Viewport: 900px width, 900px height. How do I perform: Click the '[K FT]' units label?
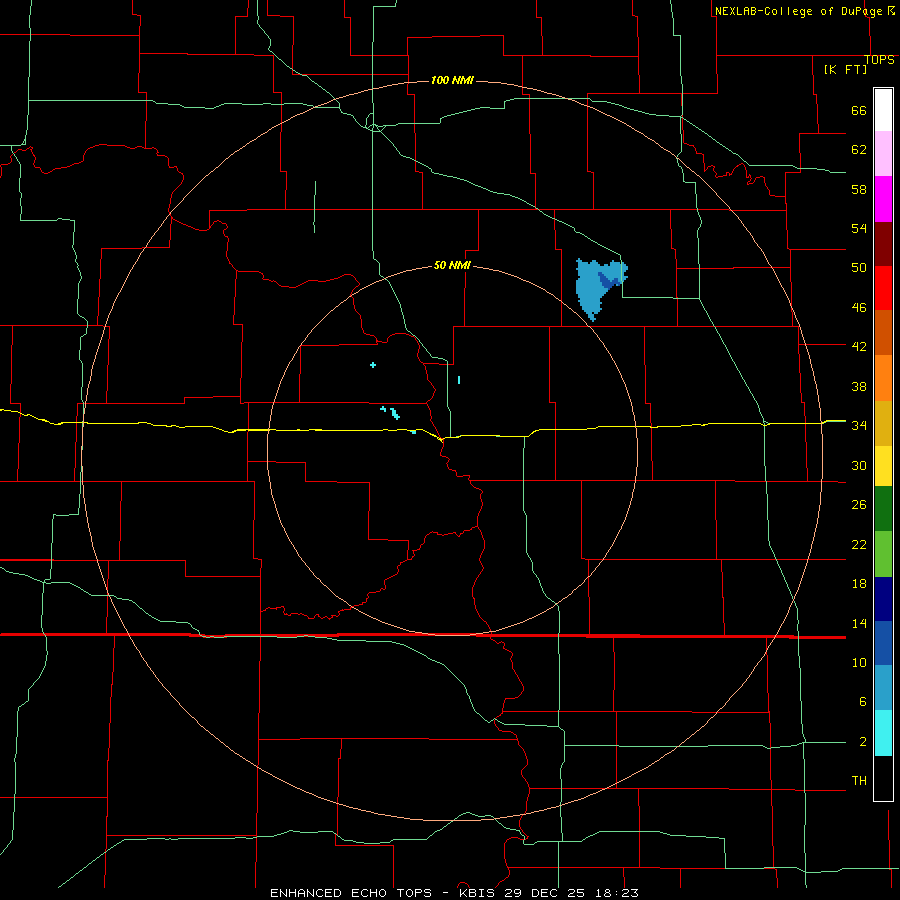[x=845, y=69]
